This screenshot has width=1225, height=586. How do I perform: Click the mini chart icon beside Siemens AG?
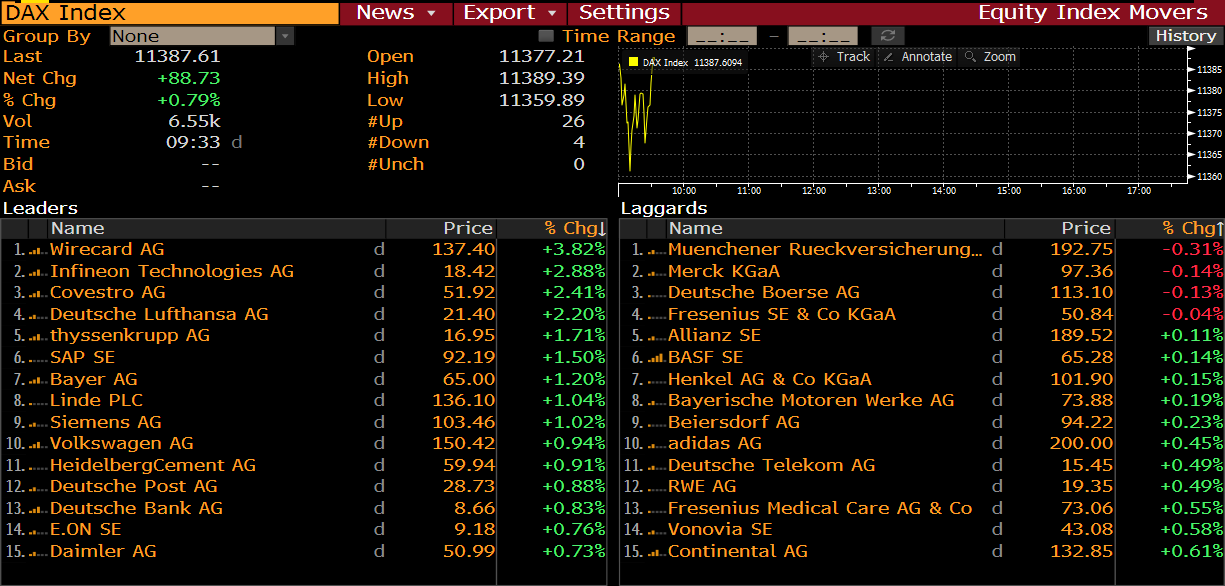pos(39,423)
